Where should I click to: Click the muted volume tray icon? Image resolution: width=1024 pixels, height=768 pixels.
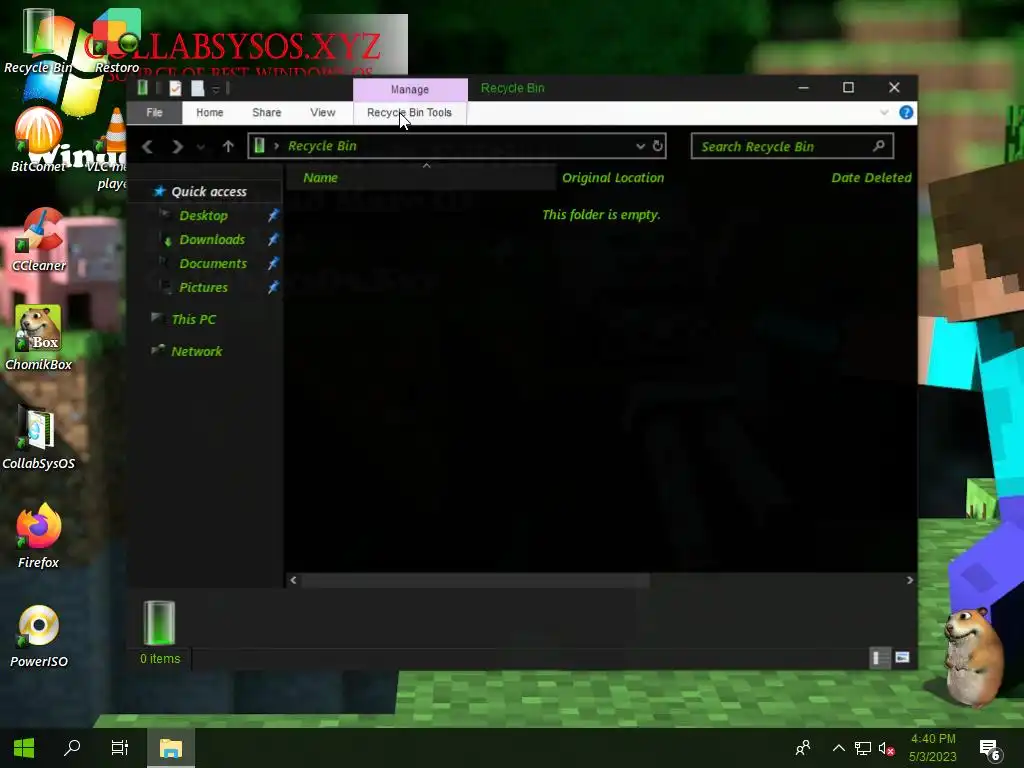tap(886, 748)
